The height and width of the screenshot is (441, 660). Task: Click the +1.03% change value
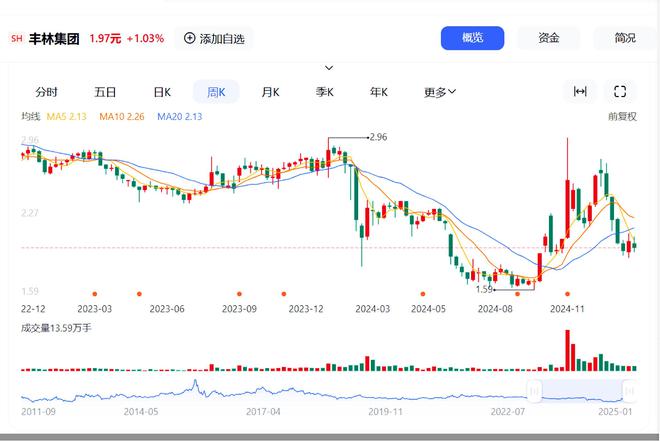(145, 39)
